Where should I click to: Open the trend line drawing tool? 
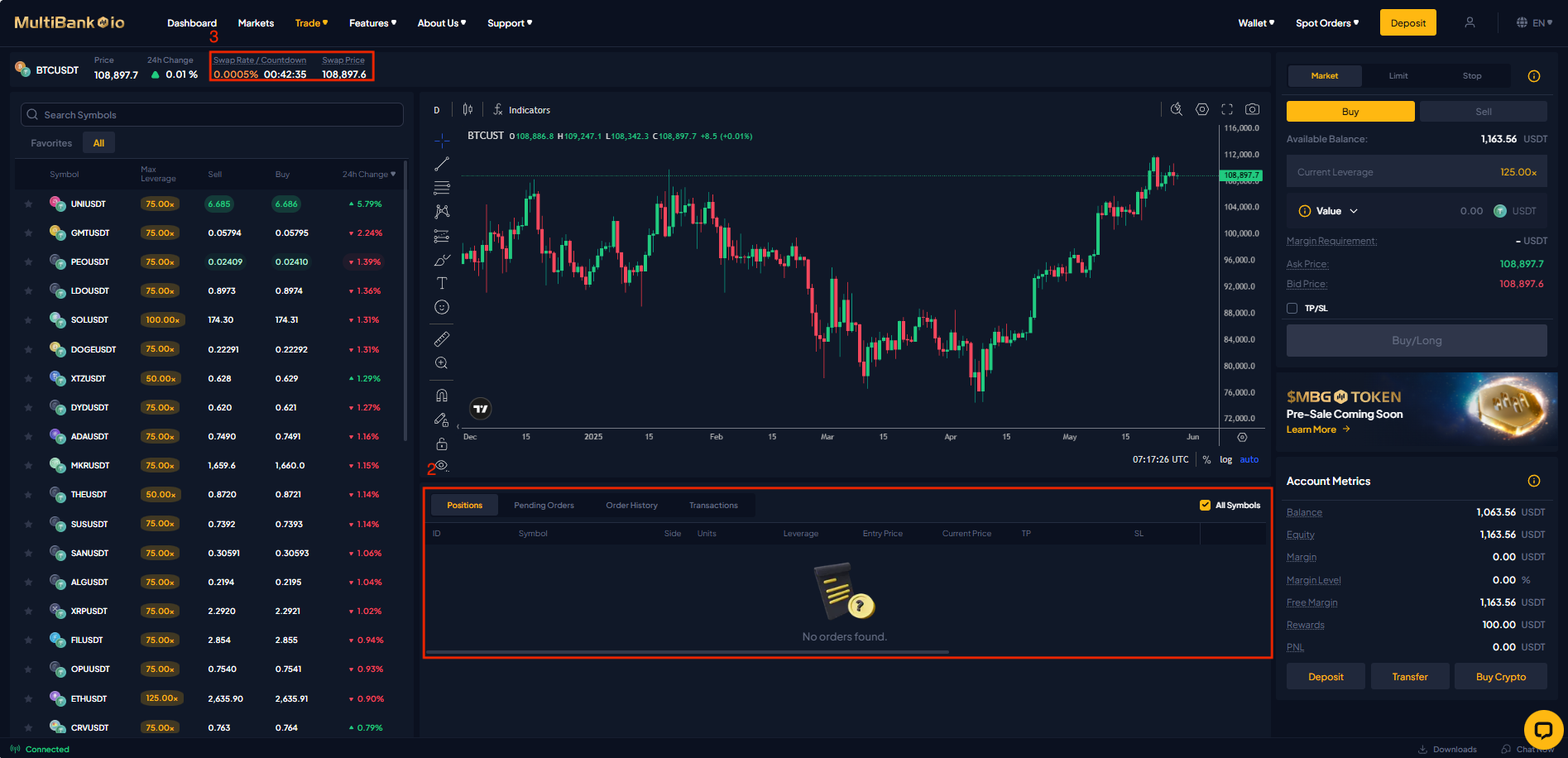tap(441, 163)
